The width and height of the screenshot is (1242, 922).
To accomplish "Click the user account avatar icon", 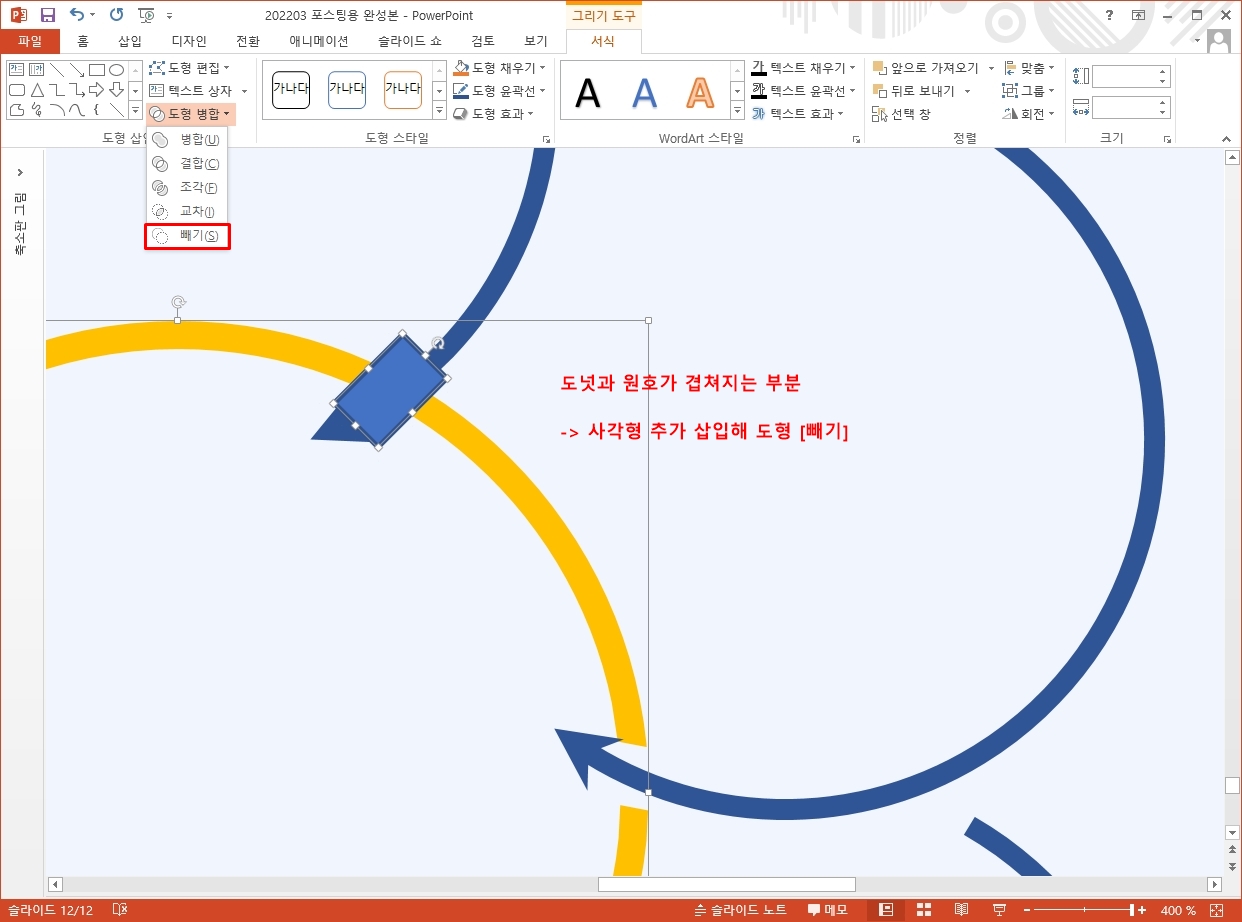I will pos(1219,41).
